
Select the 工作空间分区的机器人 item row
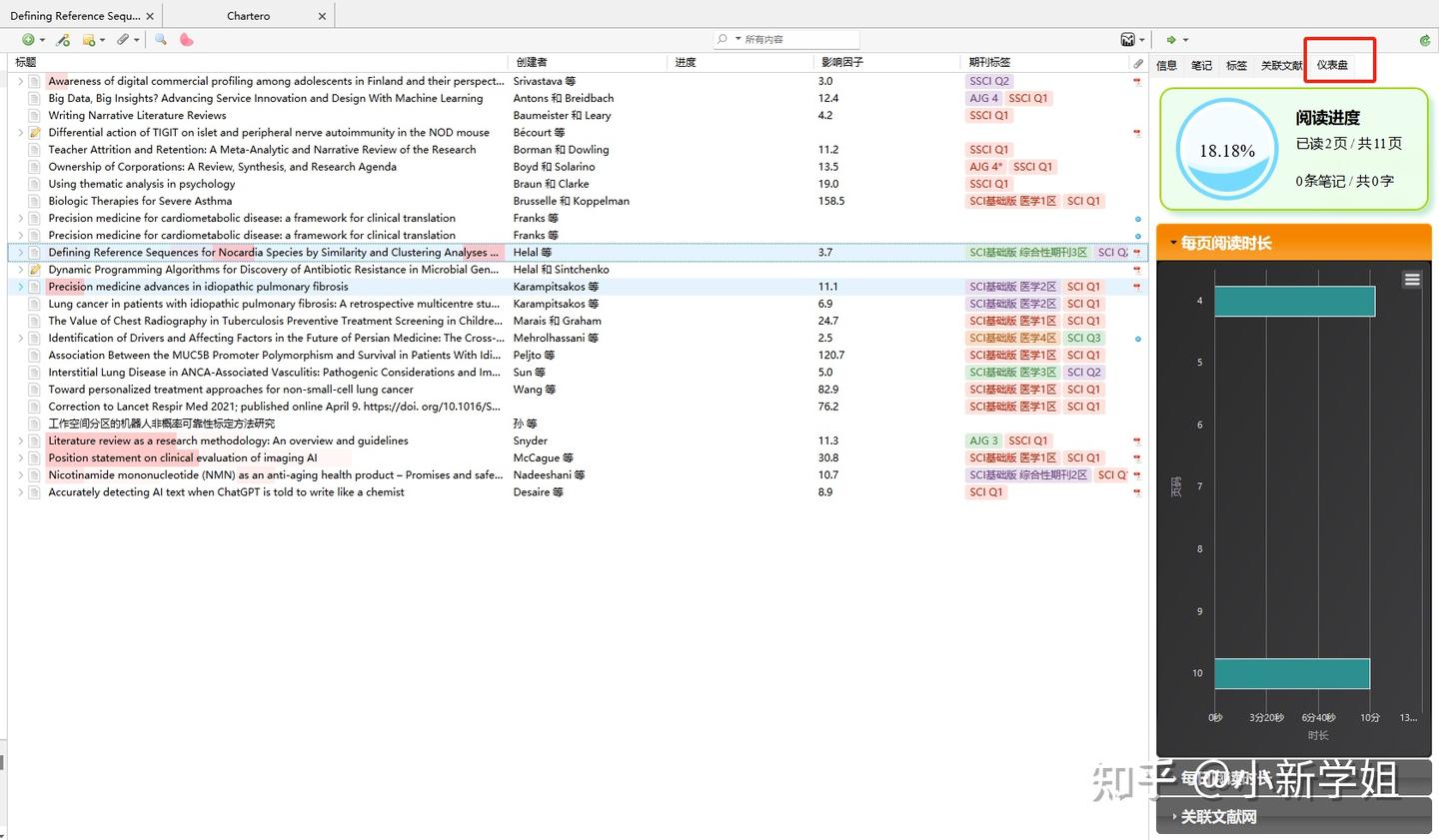[x=578, y=423]
